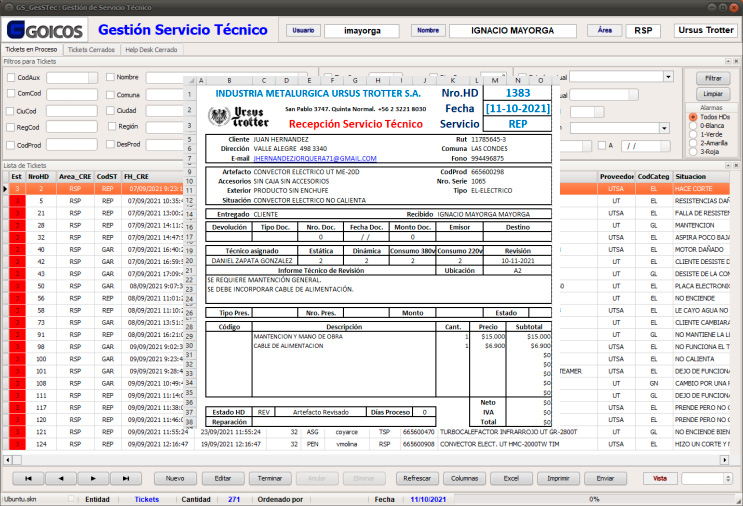Sort by Proveedor column header

coord(616,177)
